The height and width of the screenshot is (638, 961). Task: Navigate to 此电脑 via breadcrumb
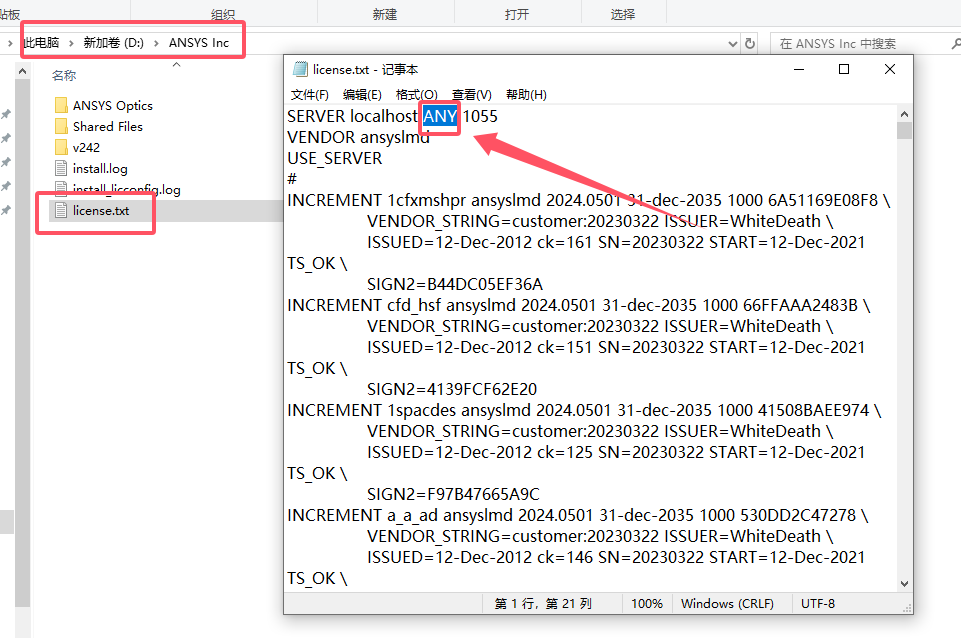click(x=41, y=42)
